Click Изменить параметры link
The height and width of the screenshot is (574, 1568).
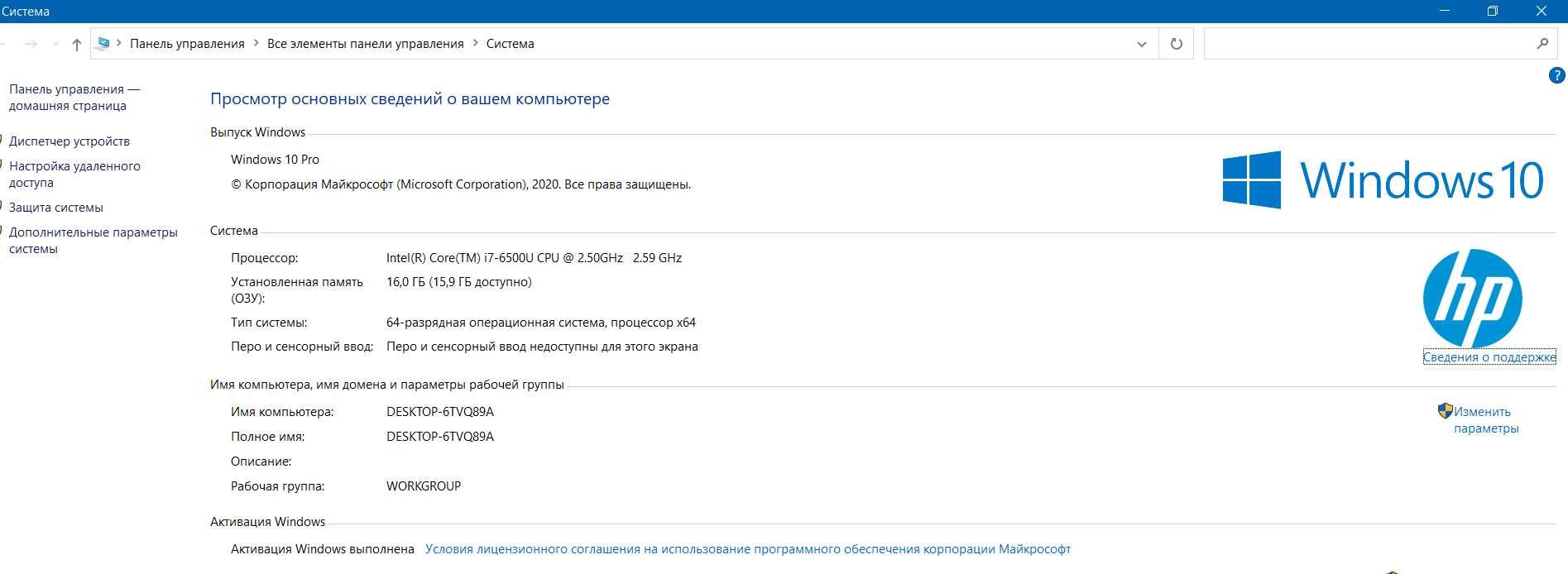[x=1486, y=420]
